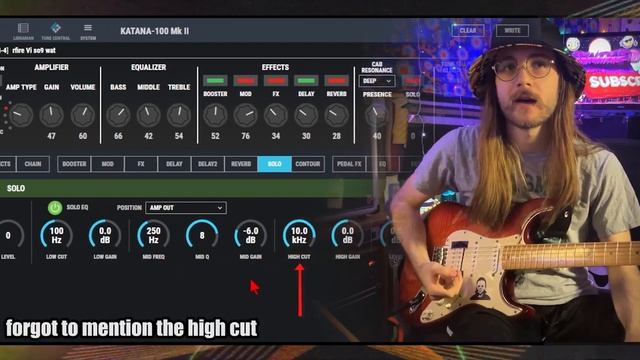
Task: Click the AMP TYPE knob
Action: (20, 115)
